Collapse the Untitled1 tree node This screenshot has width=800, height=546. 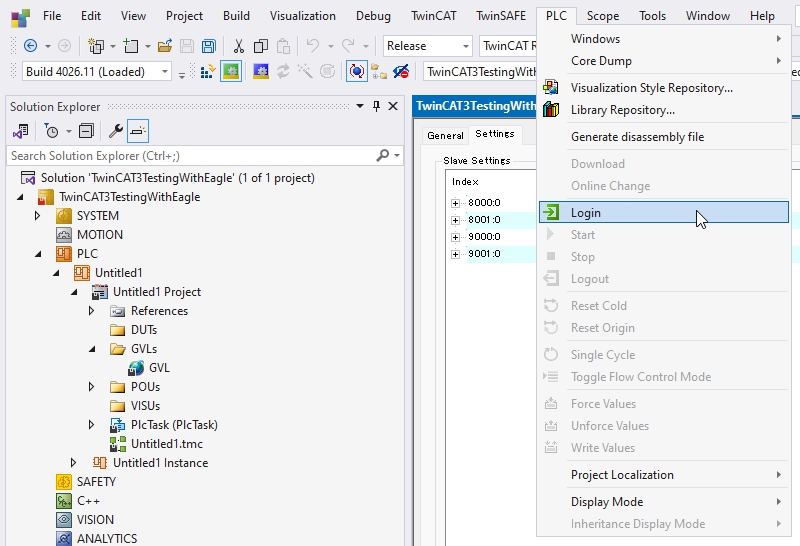56,273
